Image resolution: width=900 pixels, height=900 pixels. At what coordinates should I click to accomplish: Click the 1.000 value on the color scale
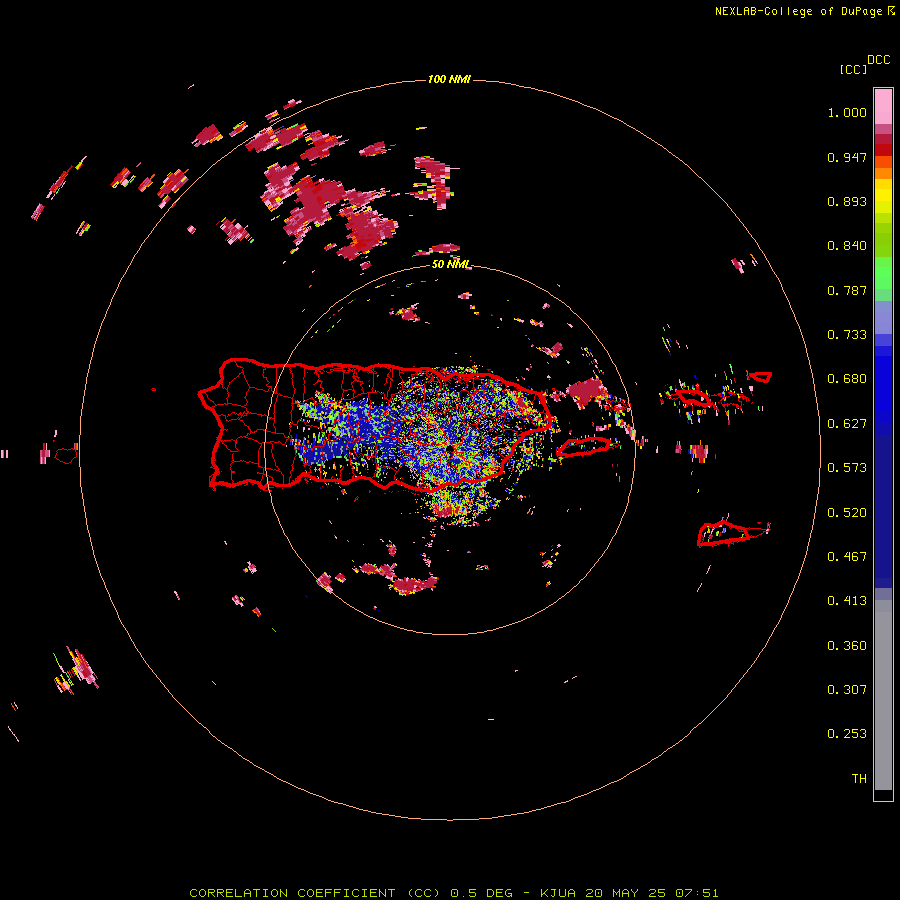[x=847, y=112]
